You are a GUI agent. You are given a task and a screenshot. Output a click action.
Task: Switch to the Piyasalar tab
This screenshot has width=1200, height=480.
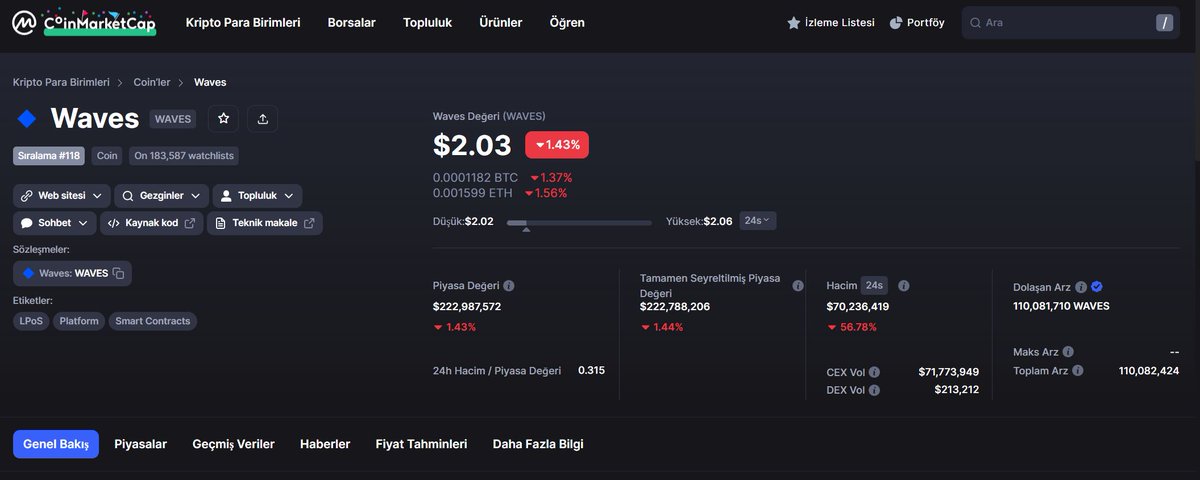(x=141, y=444)
